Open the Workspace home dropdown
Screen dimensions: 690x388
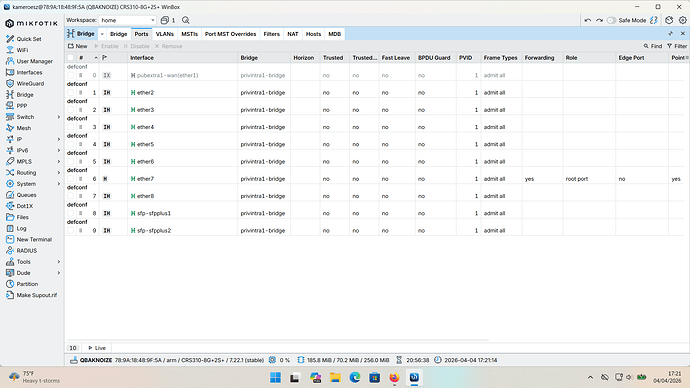tap(127, 20)
